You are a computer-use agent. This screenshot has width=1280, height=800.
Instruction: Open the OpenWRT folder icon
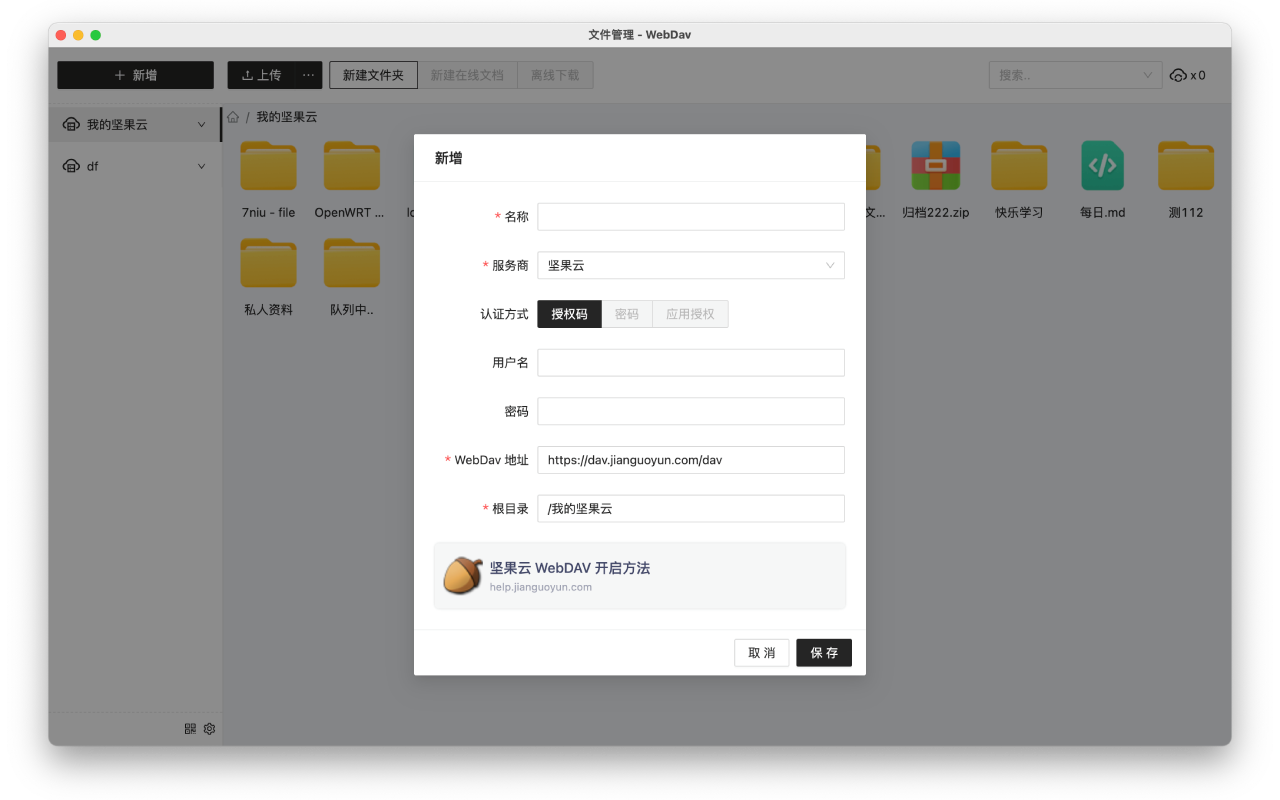(351, 166)
